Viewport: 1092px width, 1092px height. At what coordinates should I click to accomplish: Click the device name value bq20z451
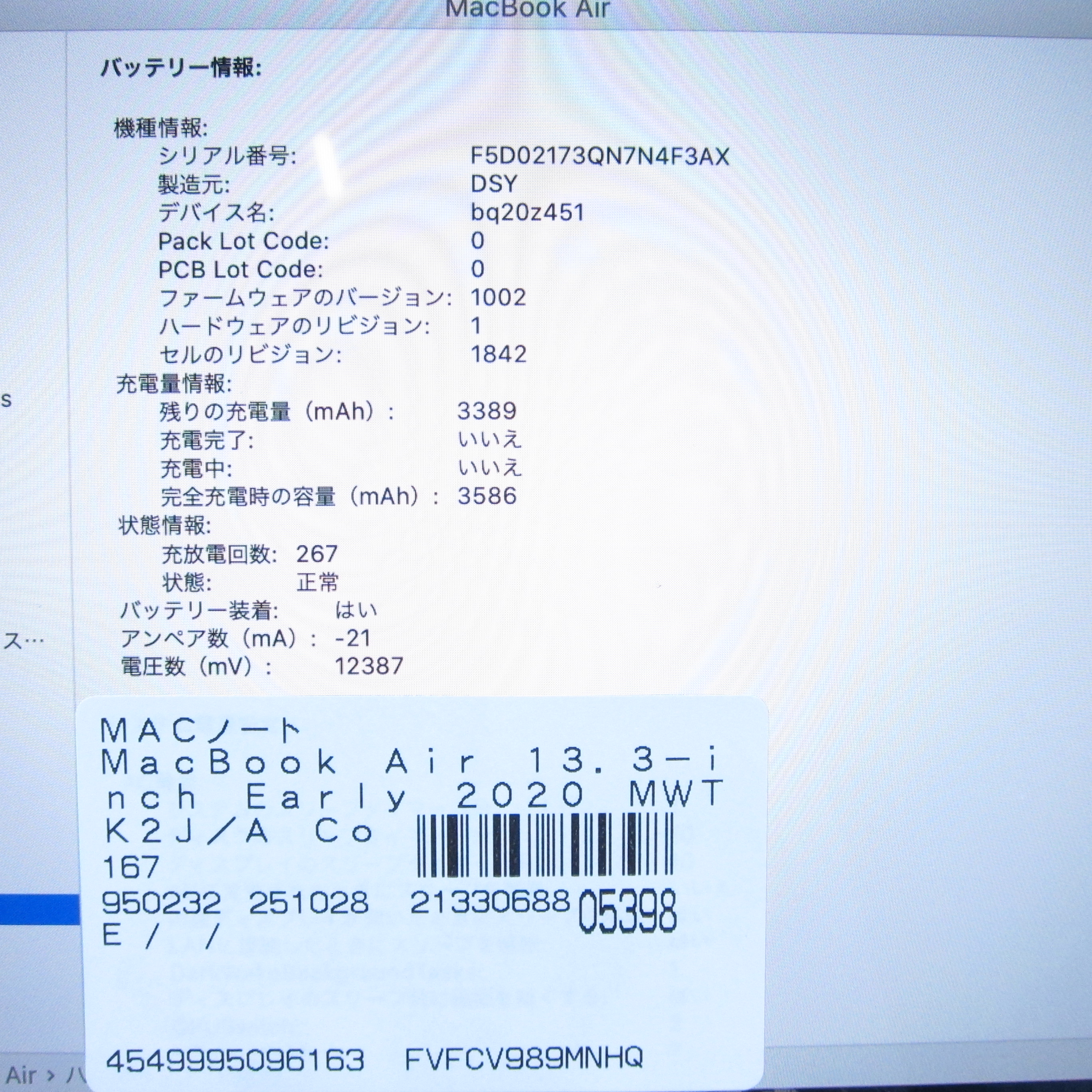(x=527, y=212)
